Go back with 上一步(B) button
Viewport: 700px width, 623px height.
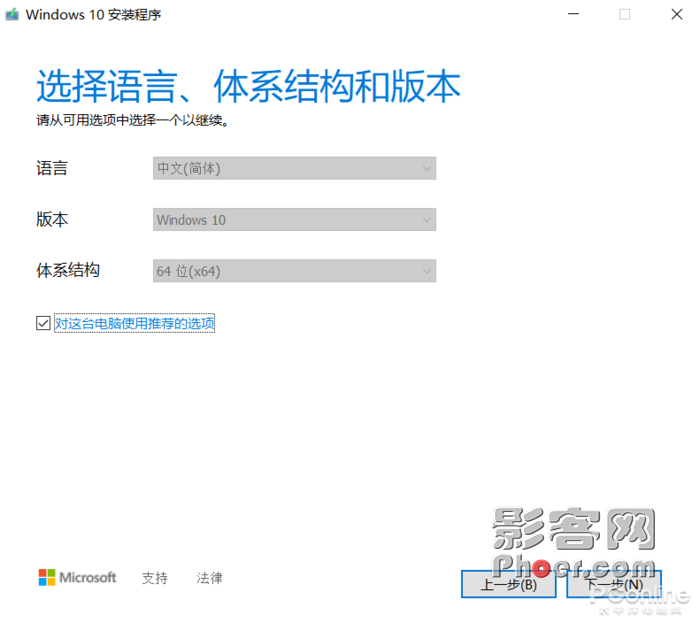point(508,584)
